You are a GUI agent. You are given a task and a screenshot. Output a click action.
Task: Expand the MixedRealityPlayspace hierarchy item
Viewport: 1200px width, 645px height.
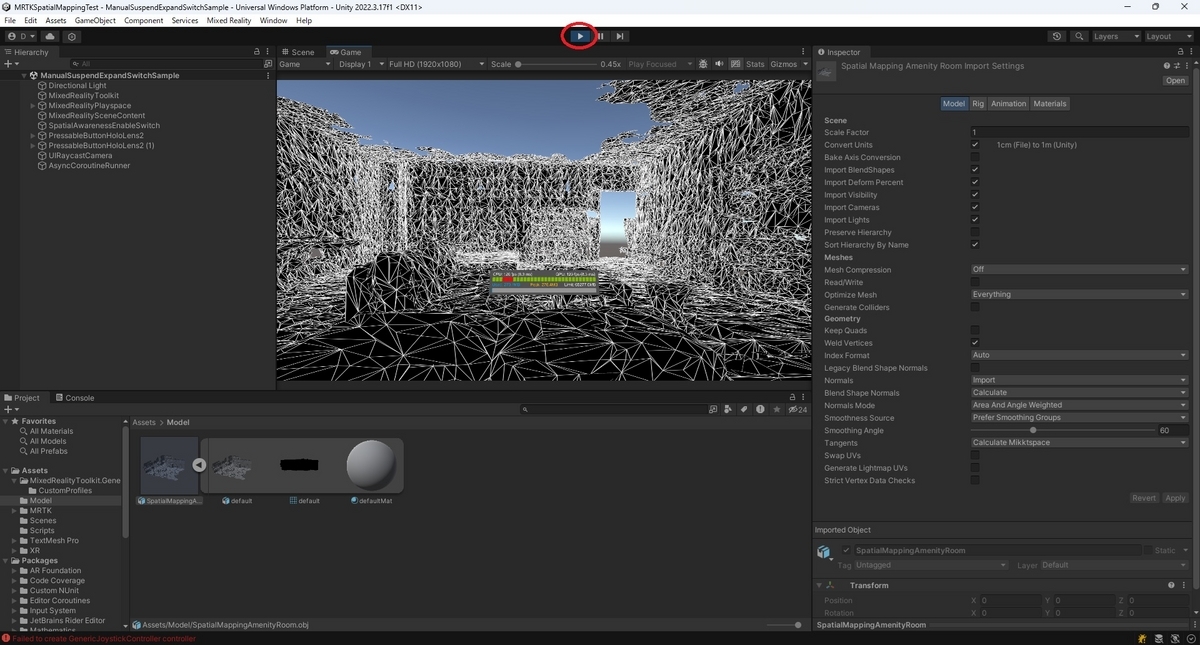pos(33,106)
